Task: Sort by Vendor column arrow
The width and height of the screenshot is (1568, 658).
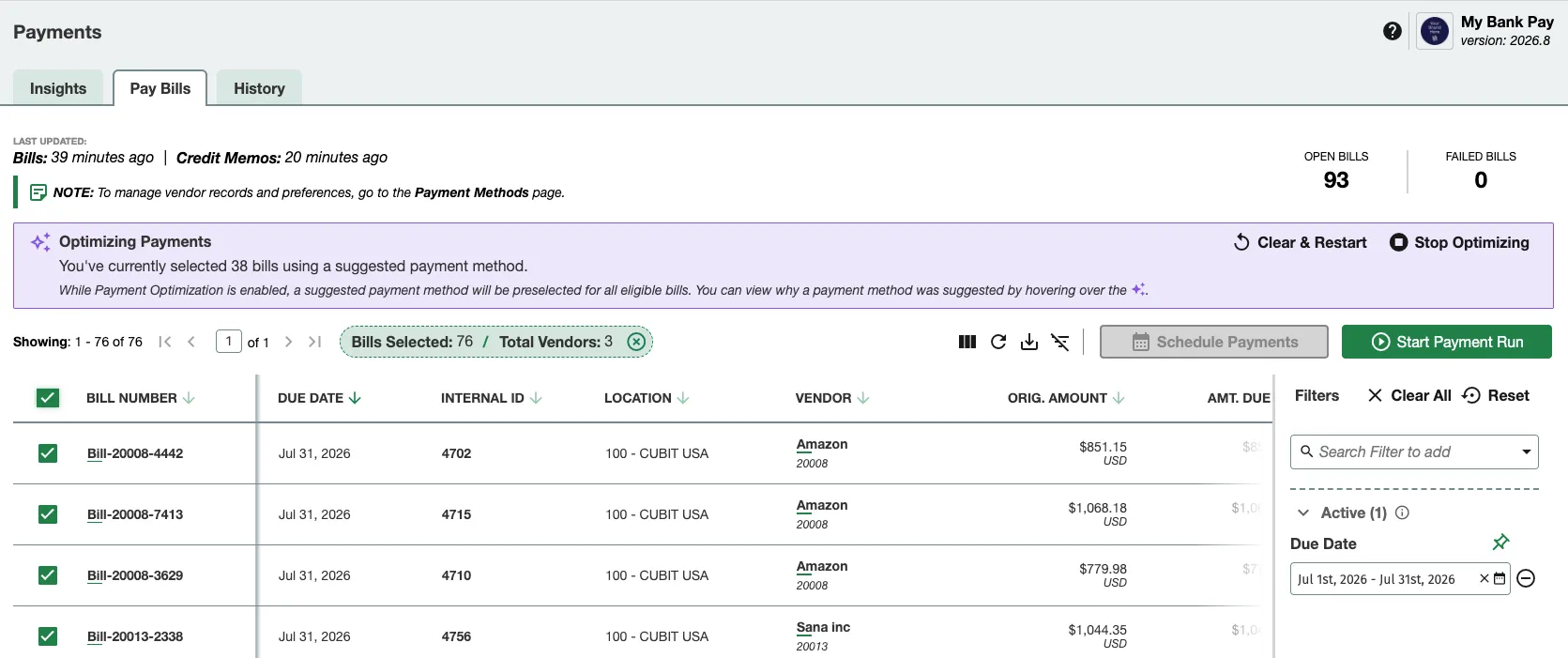Action: tap(863, 398)
